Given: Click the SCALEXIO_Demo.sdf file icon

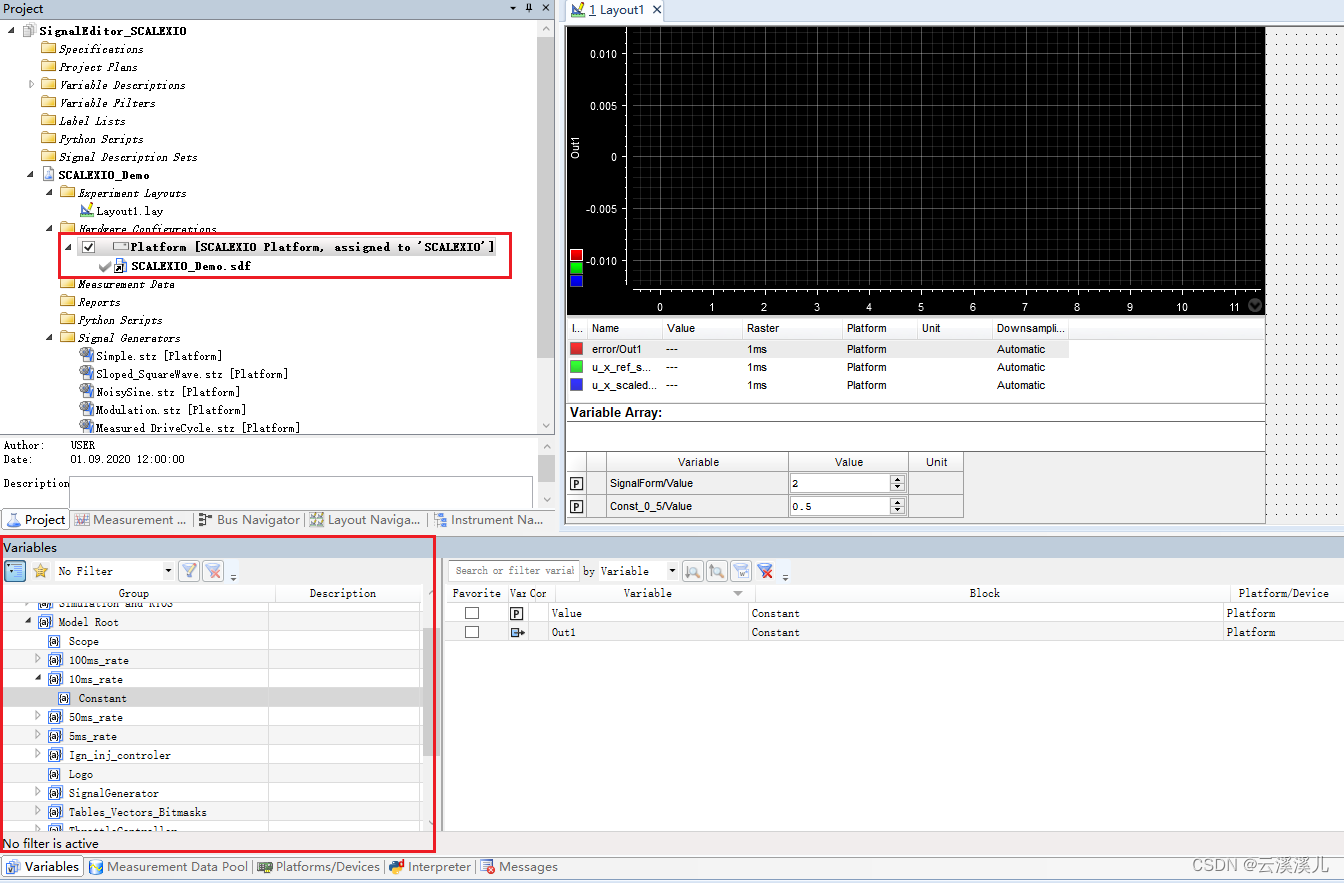Looking at the screenshot, I should click(120, 267).
